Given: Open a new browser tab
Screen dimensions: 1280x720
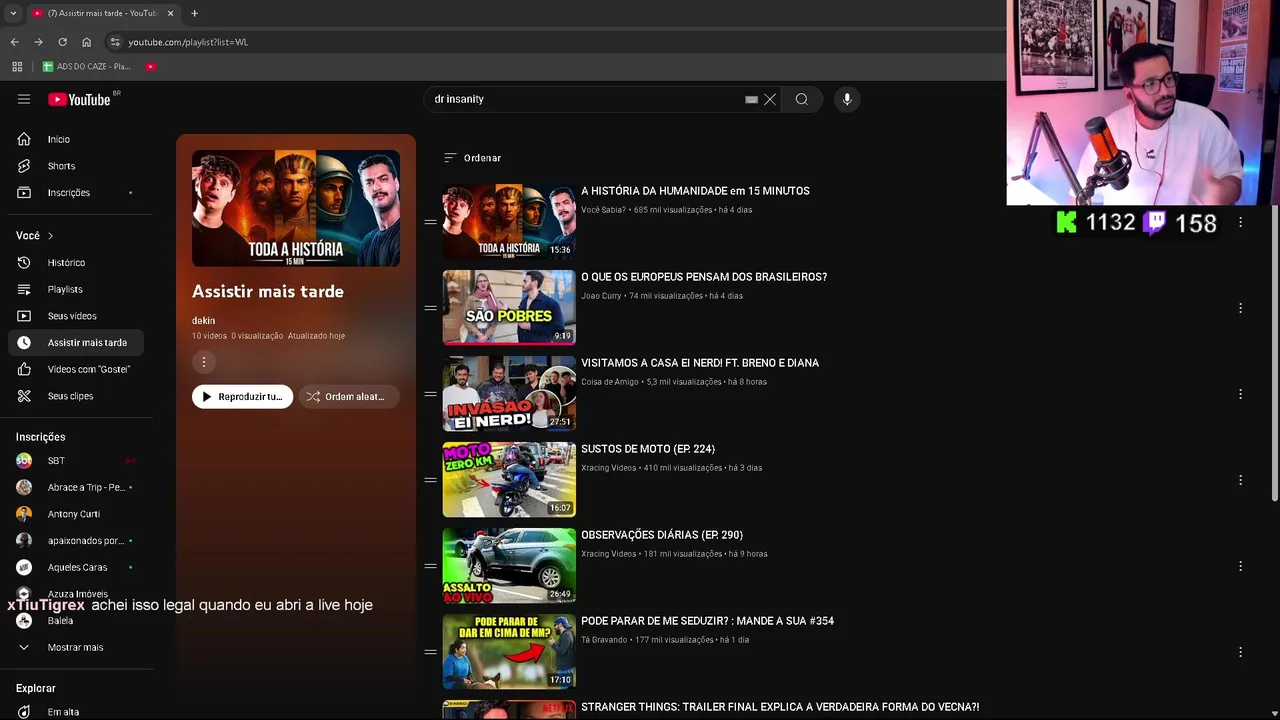Looking at the screenshot, I should (194, 13).
